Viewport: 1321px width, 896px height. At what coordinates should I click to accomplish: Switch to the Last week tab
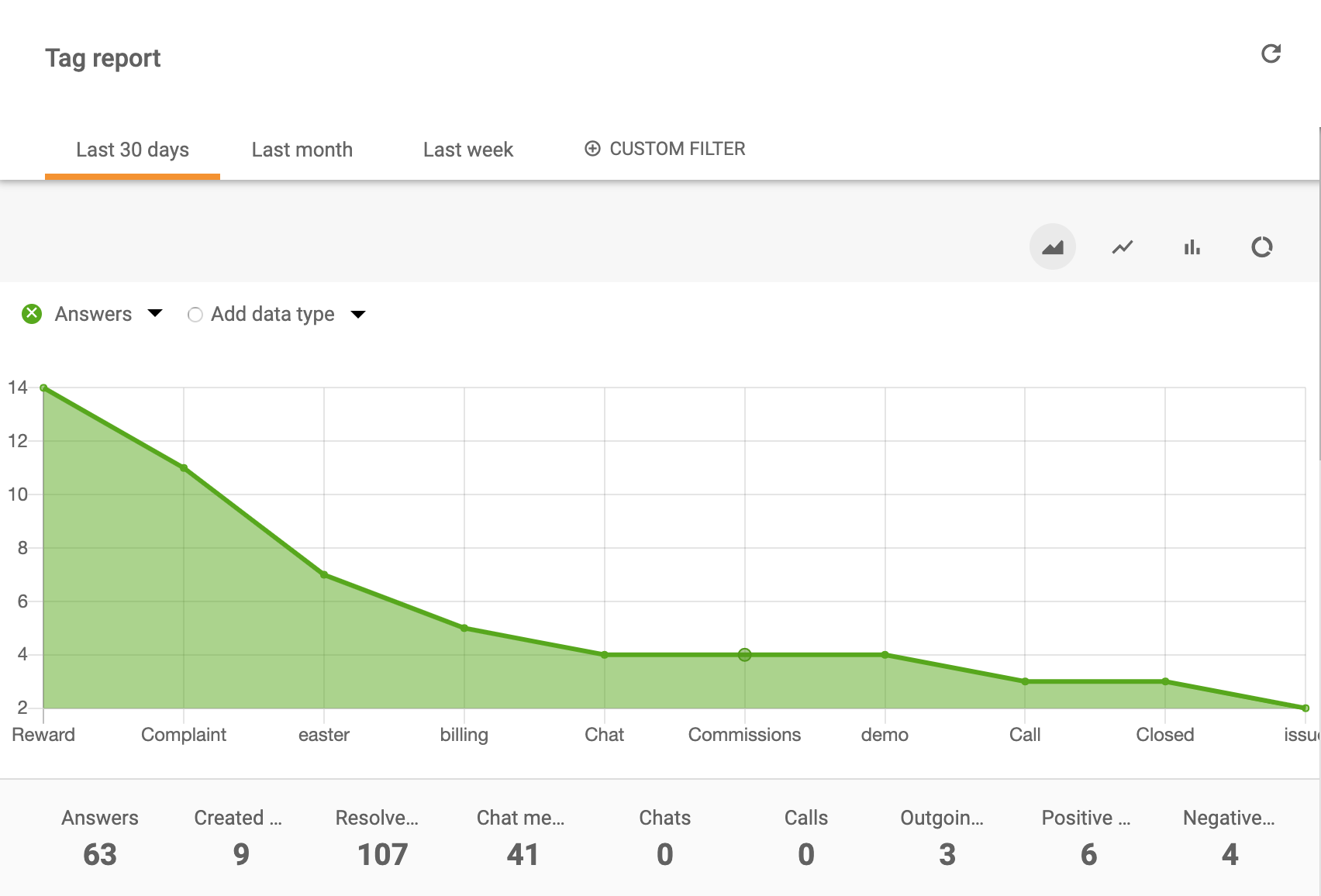click(x=467, y=150)
